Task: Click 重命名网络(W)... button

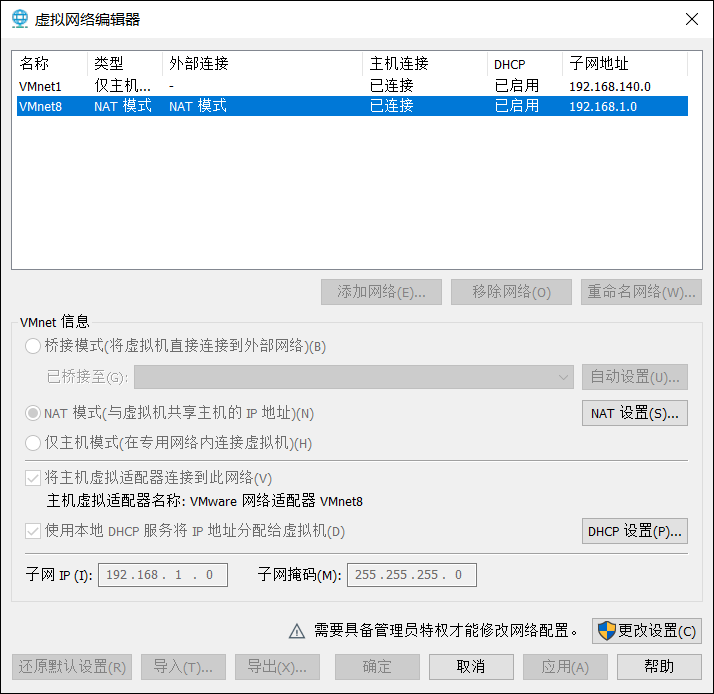Action: point(641,292)
